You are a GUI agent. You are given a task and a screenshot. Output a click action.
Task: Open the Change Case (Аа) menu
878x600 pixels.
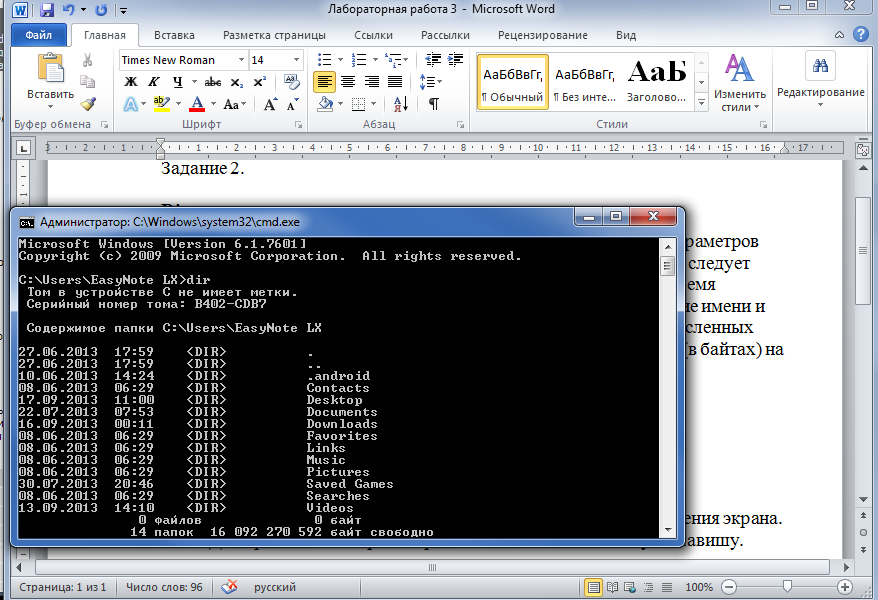coord(234,104)
